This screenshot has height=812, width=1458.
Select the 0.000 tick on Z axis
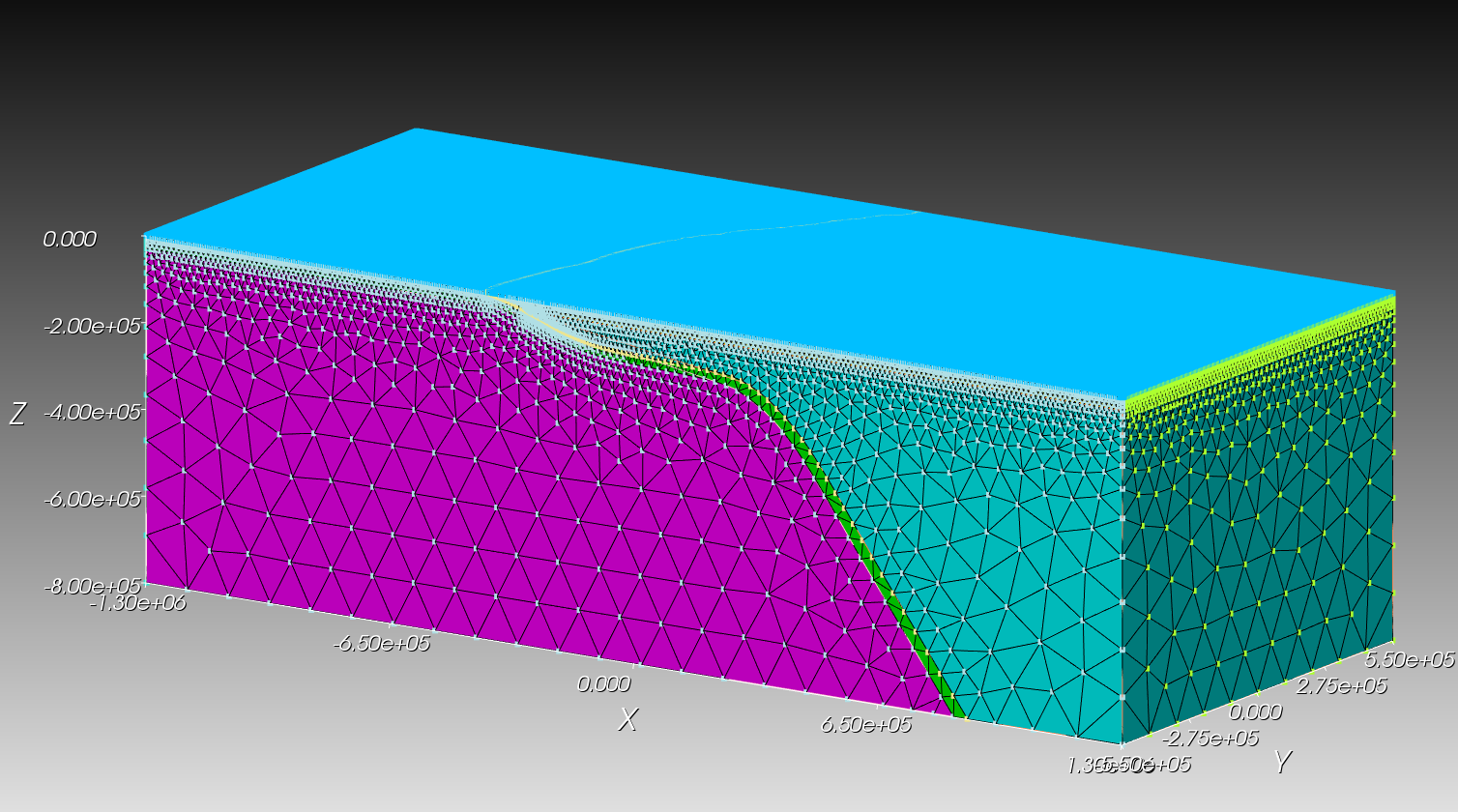click(70, 239)
